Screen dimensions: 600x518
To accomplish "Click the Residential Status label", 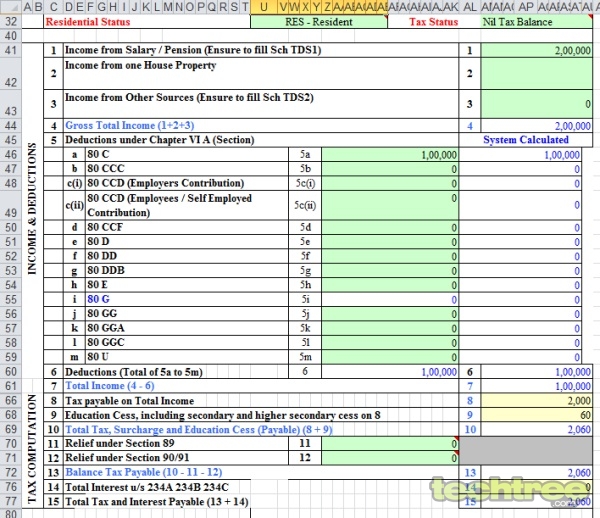I will coord(88,22).
